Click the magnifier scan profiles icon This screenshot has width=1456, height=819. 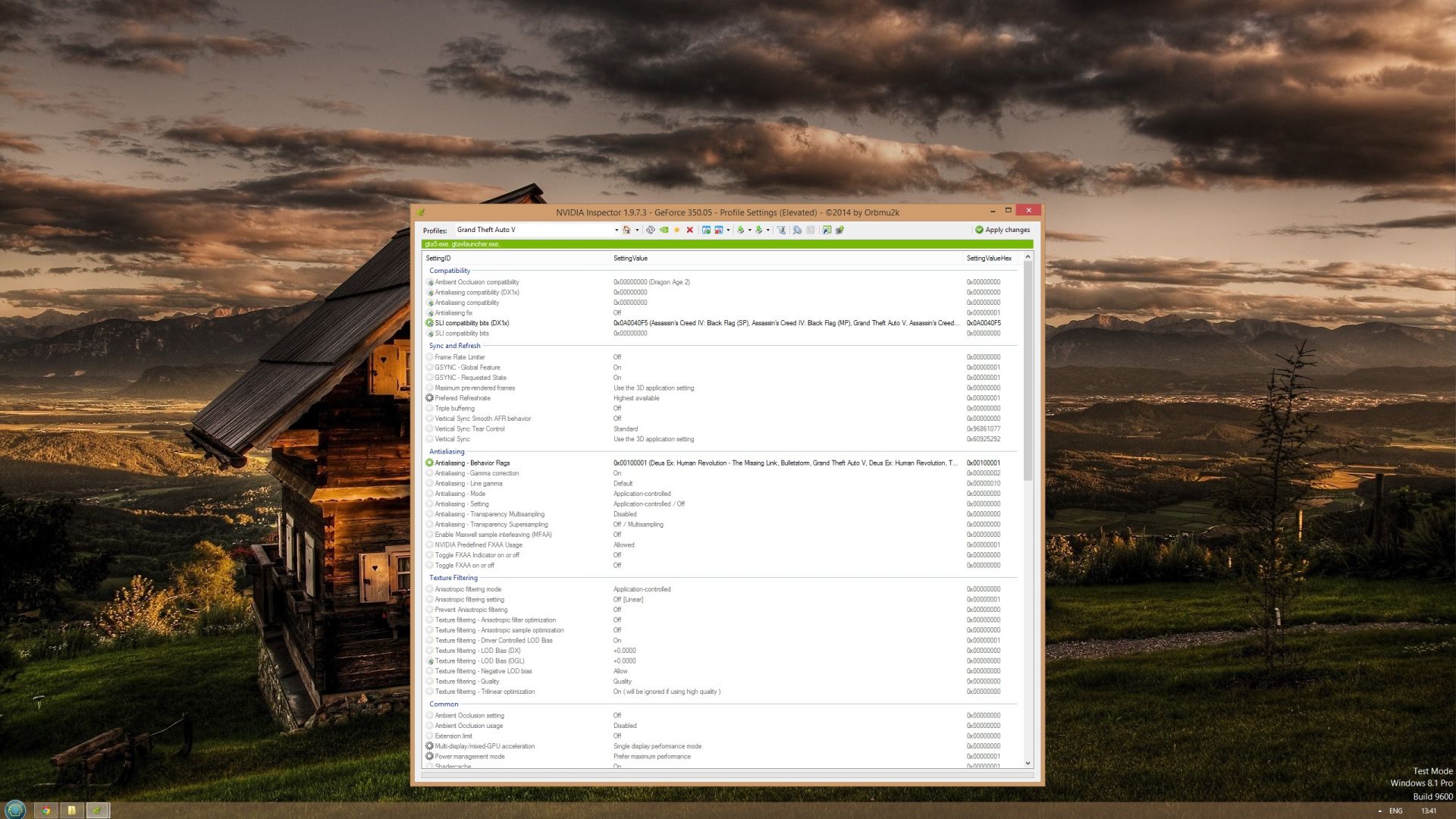[x=797, y=230]
